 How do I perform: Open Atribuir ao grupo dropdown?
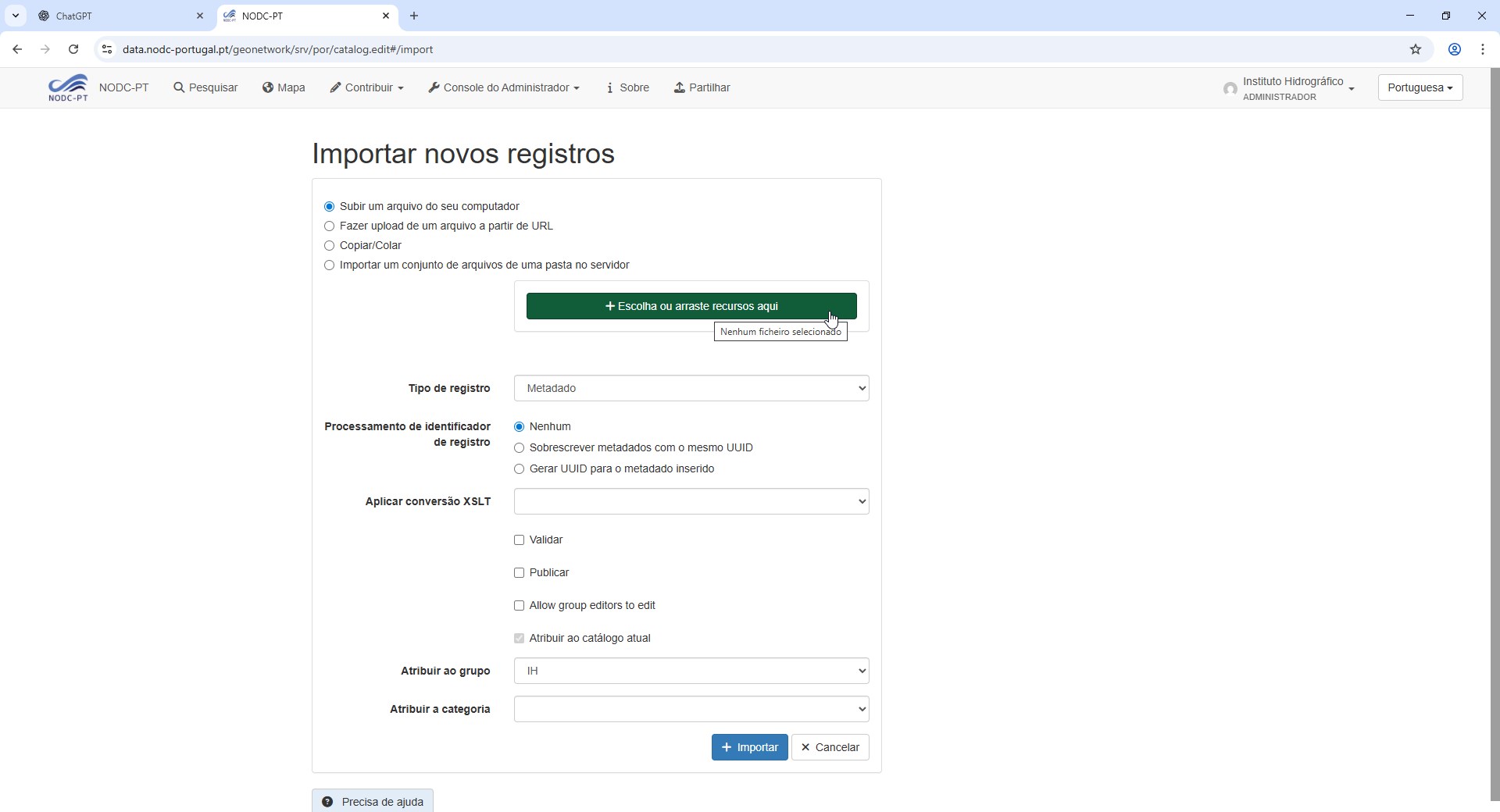(691, 671)
